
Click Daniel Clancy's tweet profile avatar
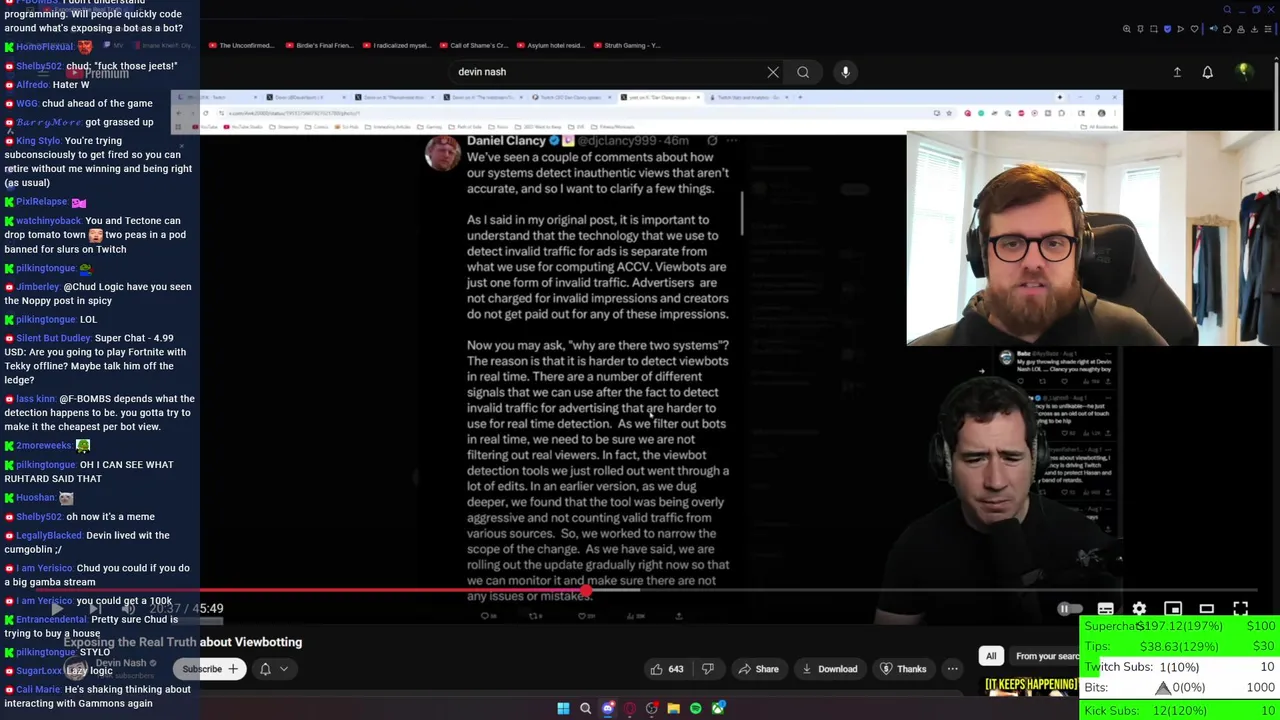[443, 153]
